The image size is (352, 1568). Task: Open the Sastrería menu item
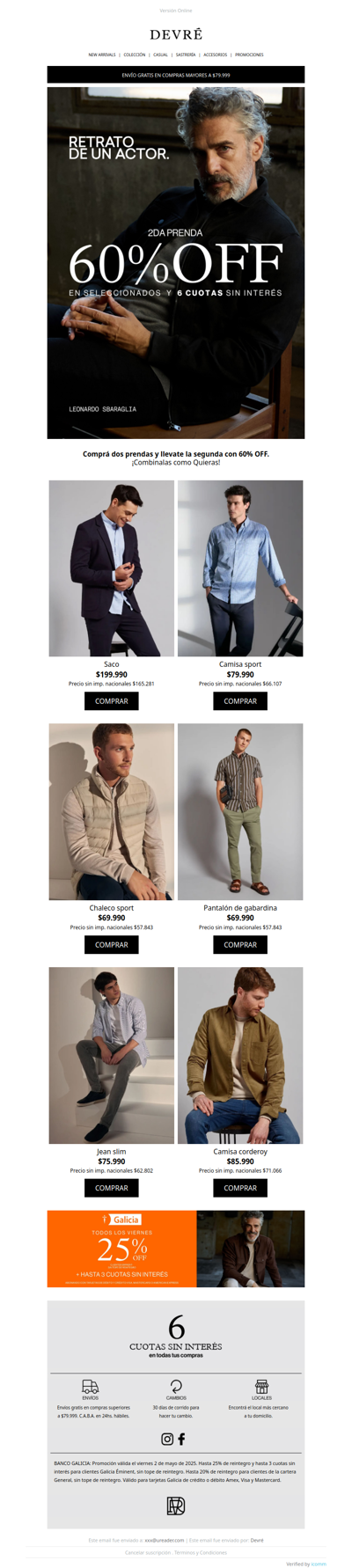(186, 55)
